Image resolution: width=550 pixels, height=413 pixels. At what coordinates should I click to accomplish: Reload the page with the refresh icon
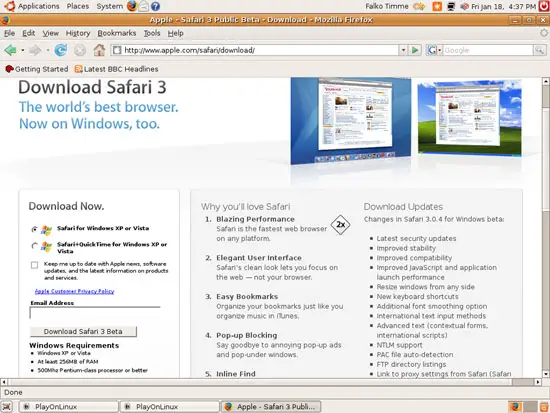coord(60,50)
